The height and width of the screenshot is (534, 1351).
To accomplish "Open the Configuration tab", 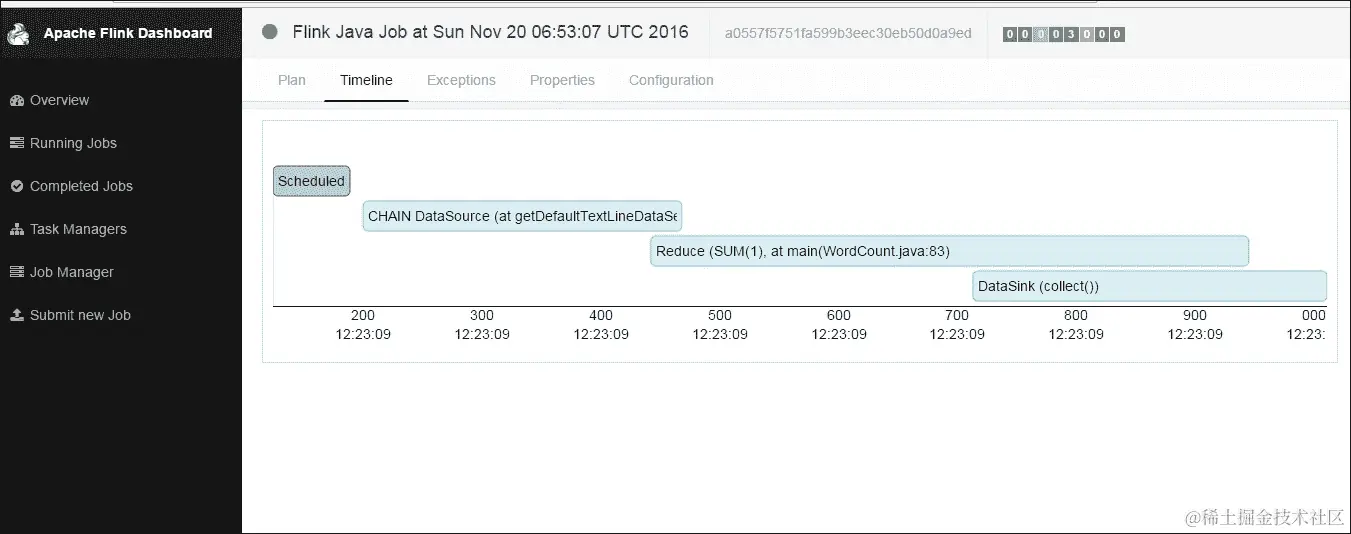I will coord(671,80).
